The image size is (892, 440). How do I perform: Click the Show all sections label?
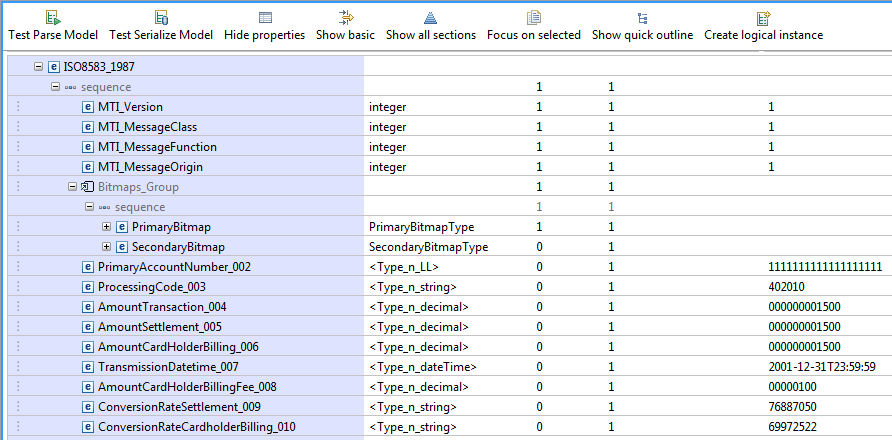[x=431, y=35]
